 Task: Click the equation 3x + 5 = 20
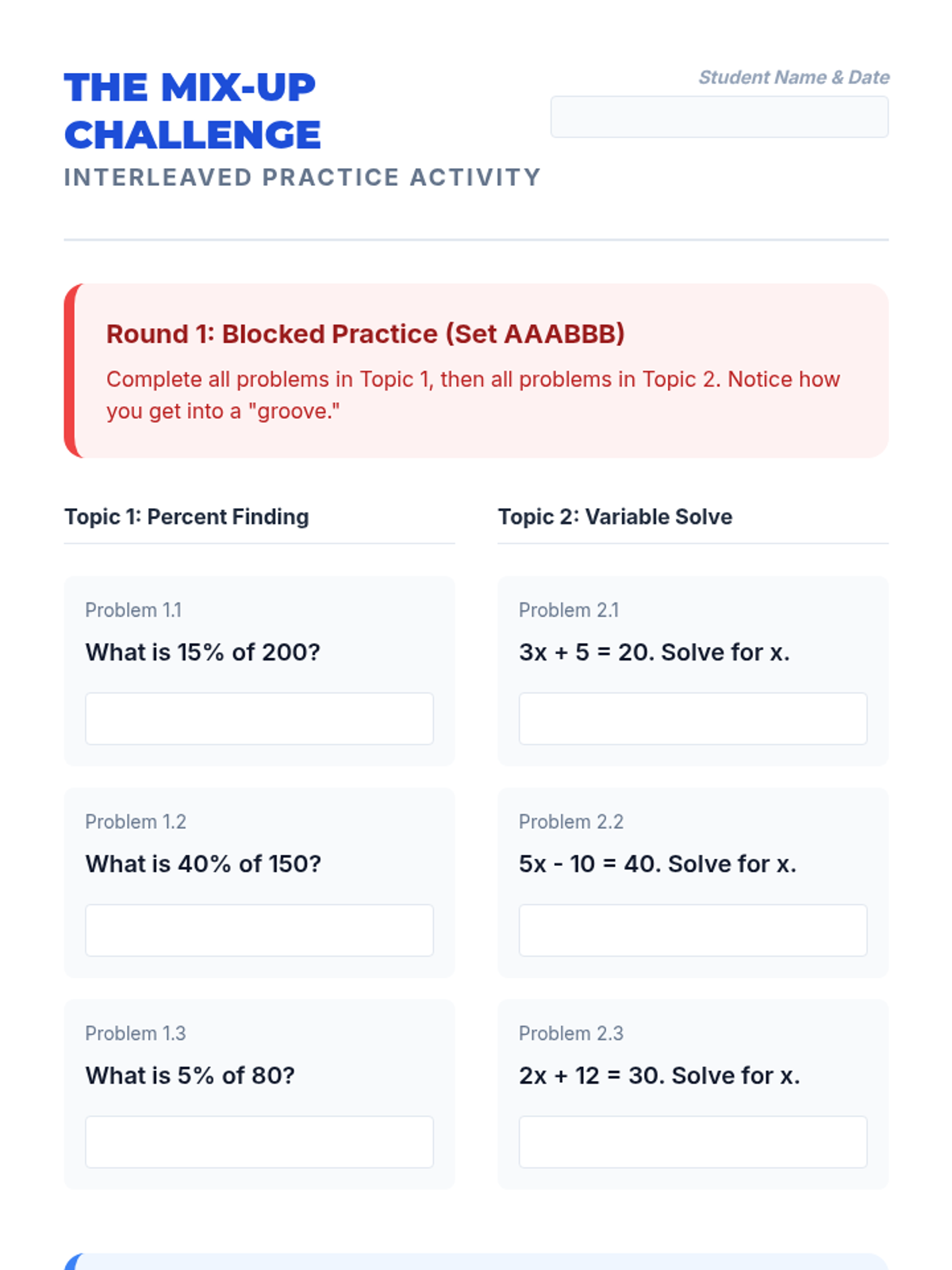585,652
